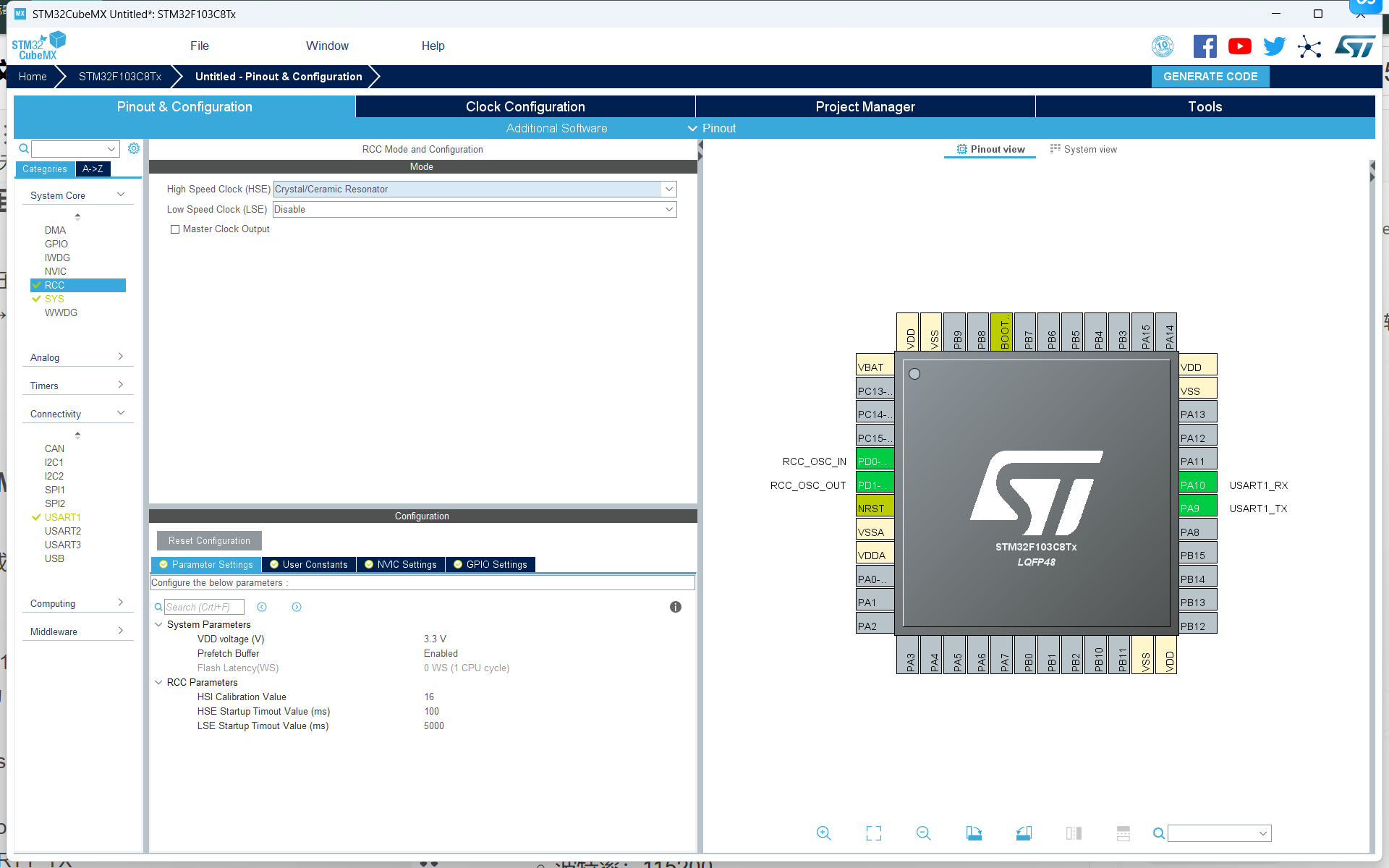Show parameter info icon
Screen dimensions: 1389x868
pos(675,607)
